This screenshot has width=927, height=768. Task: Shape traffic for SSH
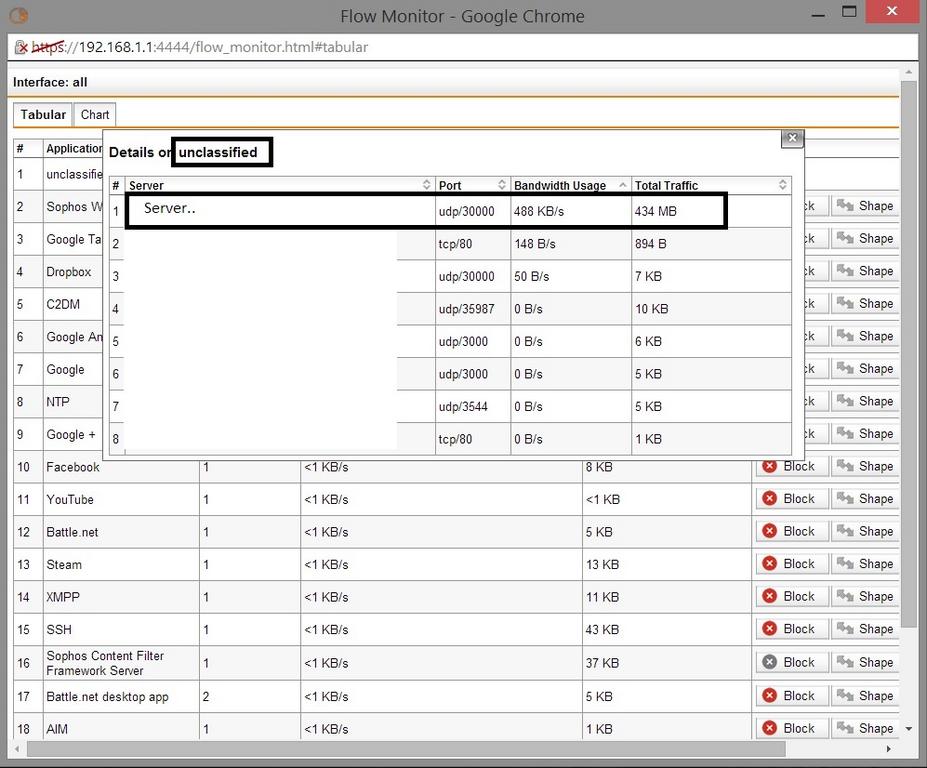(865, 629)
